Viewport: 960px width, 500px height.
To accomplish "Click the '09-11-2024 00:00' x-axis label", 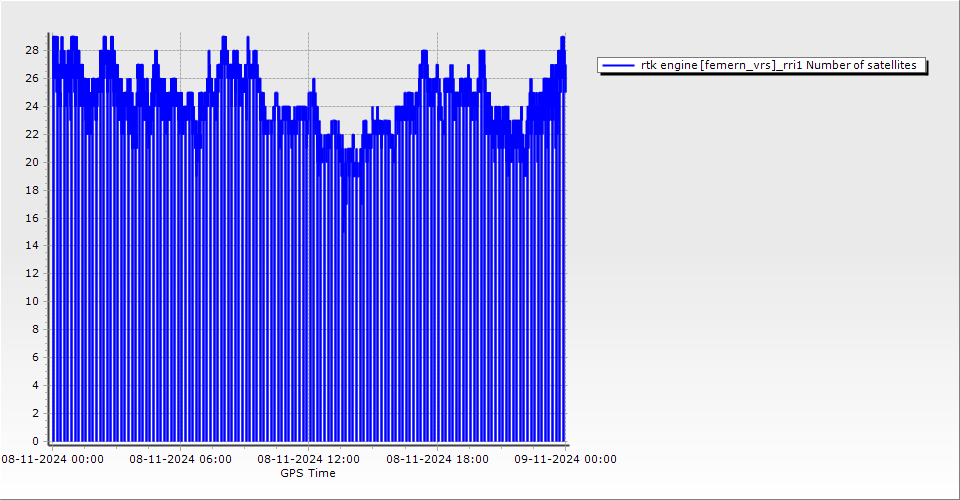I will [565, 459].
